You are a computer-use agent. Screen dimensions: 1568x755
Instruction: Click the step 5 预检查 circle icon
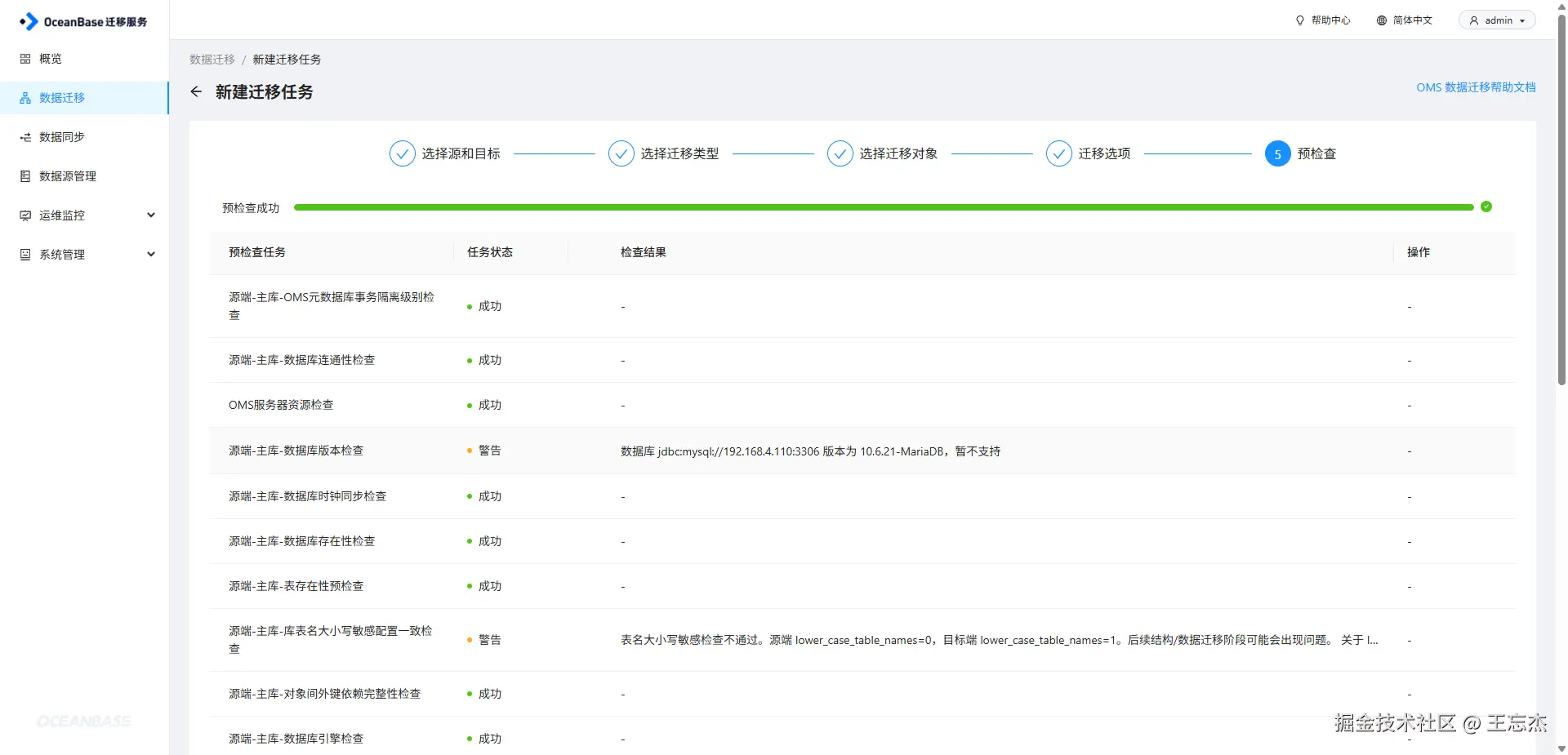tap(1278, 153)
